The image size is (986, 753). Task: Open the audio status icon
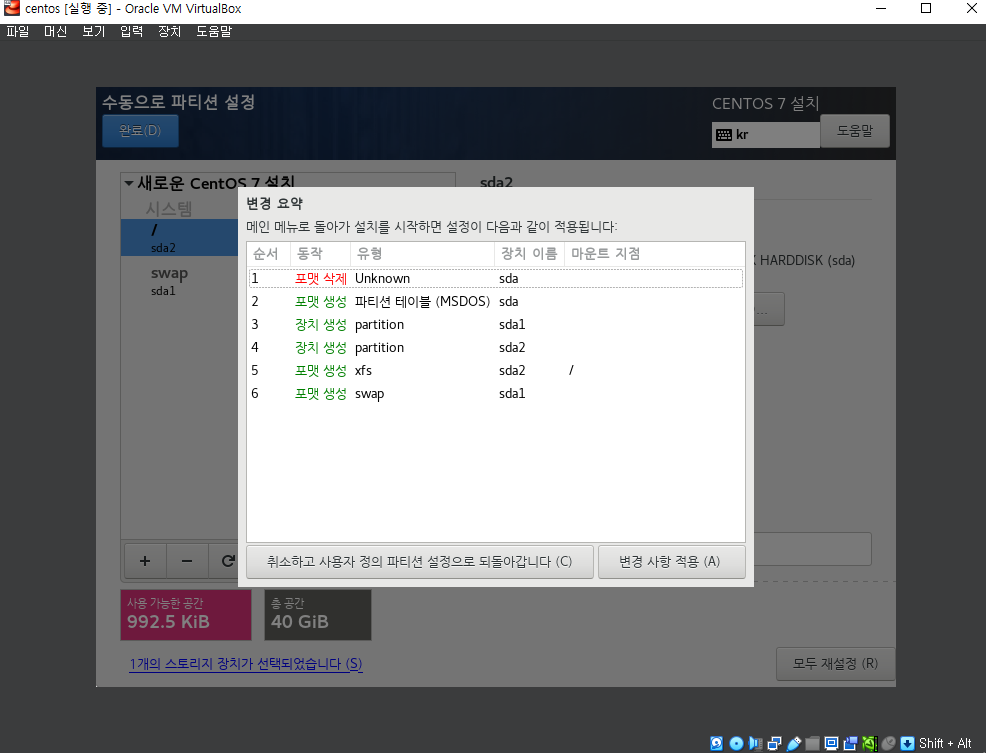click(755, 743)
